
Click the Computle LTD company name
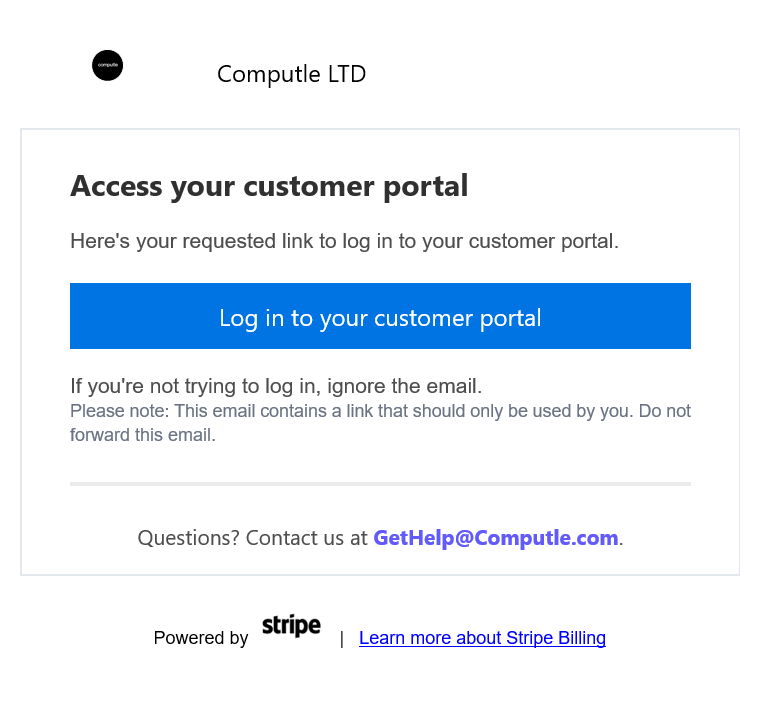coord(291,75)
